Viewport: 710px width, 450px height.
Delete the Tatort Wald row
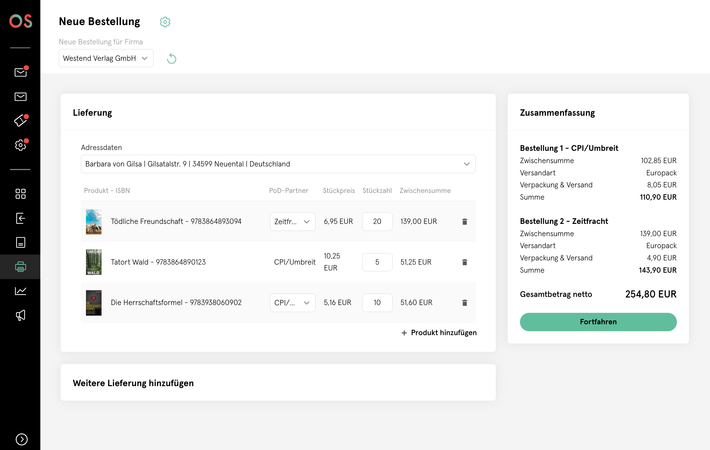click(465, 262)
